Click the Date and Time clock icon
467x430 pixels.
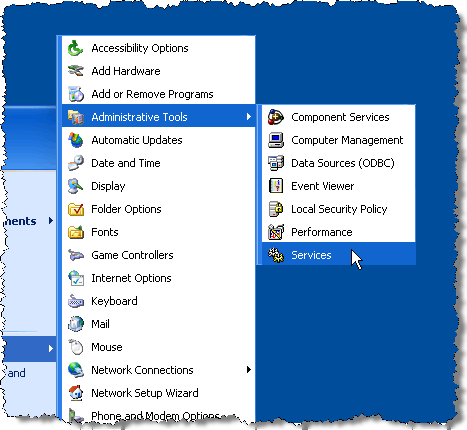pyautogui.click(x=76, y=163)
